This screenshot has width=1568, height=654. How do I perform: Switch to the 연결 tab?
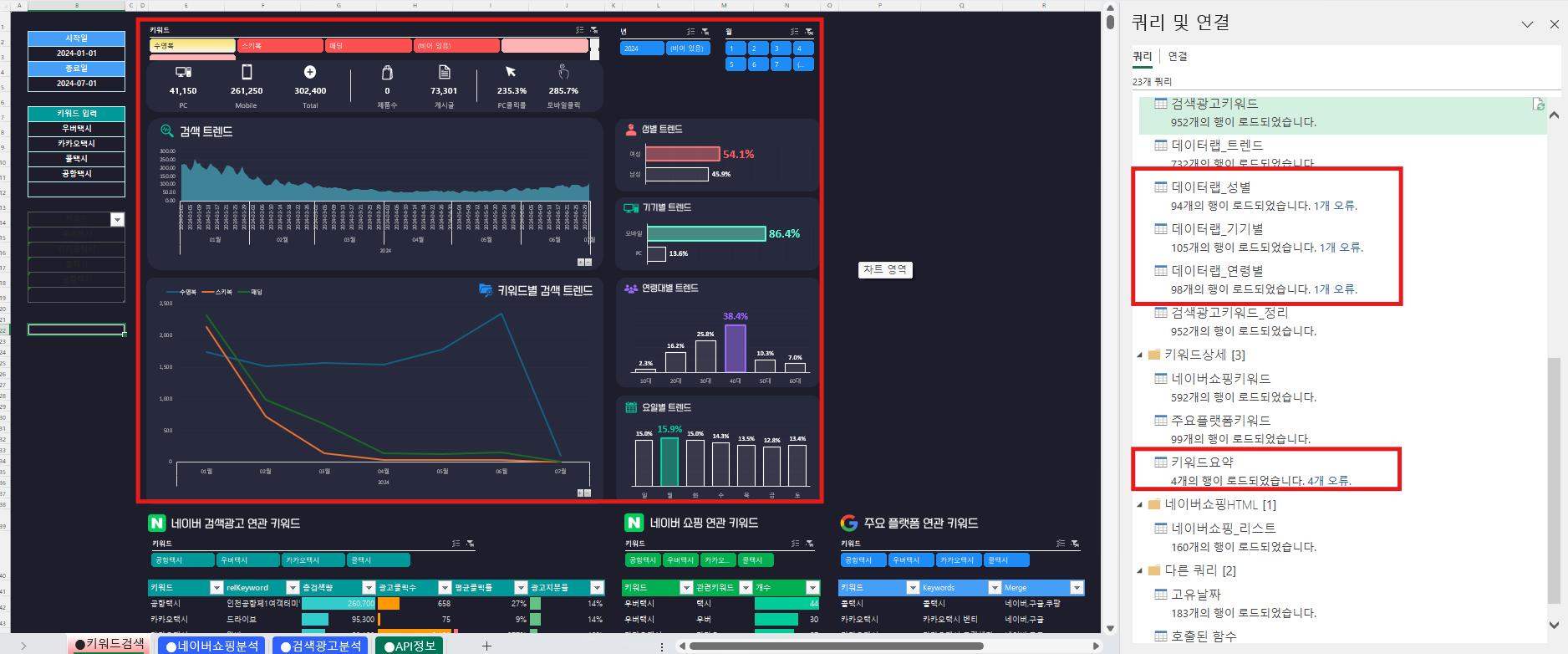1177,56
